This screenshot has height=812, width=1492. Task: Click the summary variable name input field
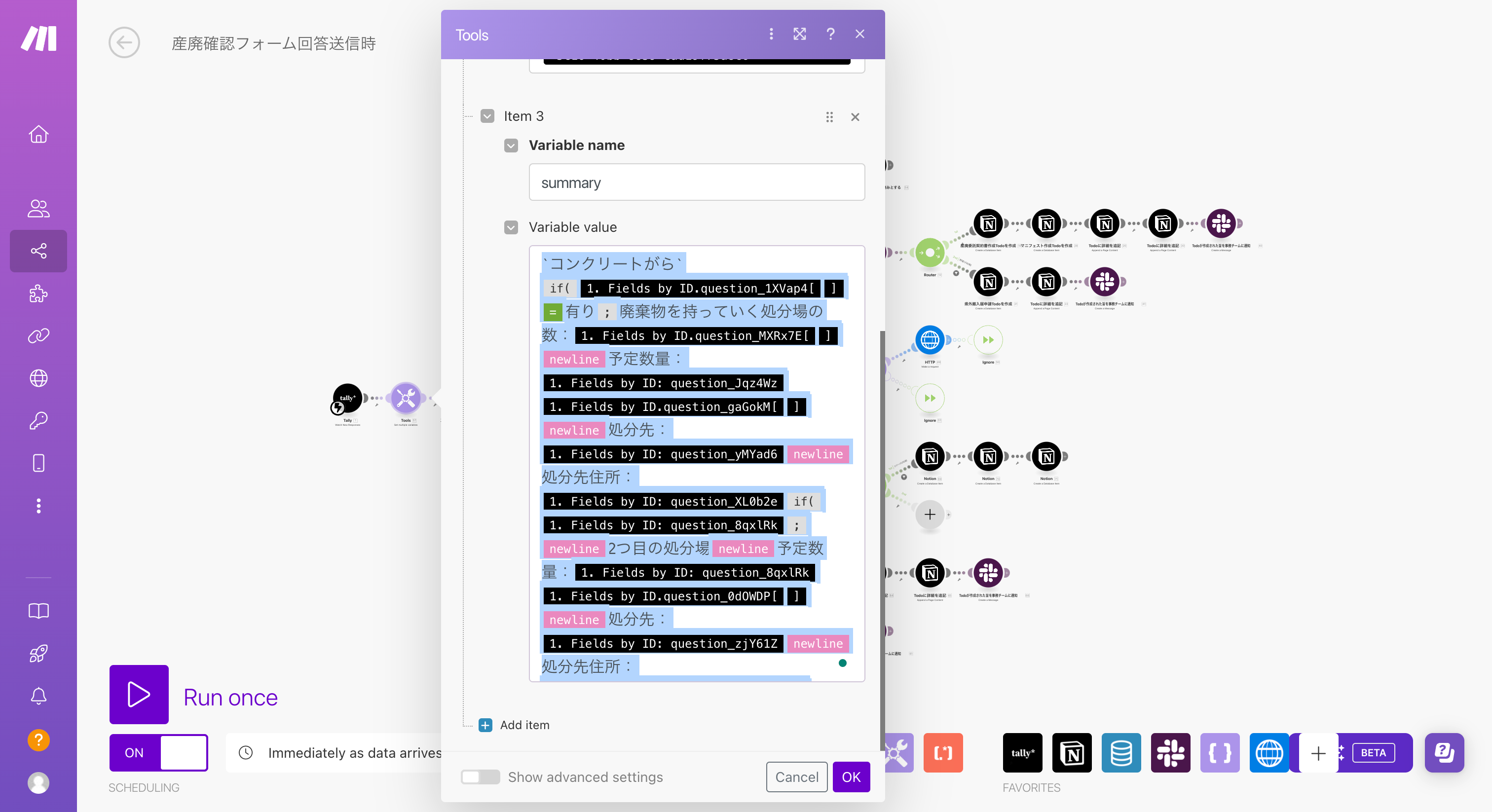(x=697, y=182)
